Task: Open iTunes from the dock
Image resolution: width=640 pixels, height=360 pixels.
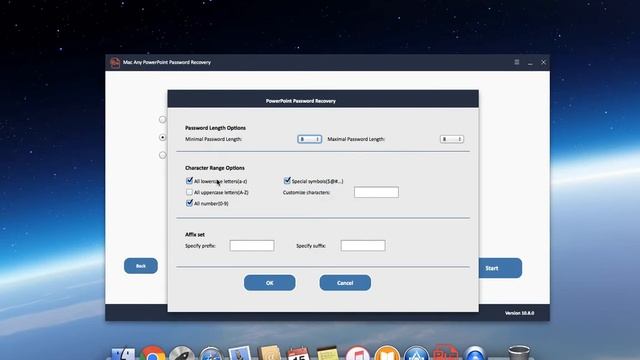Action: 357,353
